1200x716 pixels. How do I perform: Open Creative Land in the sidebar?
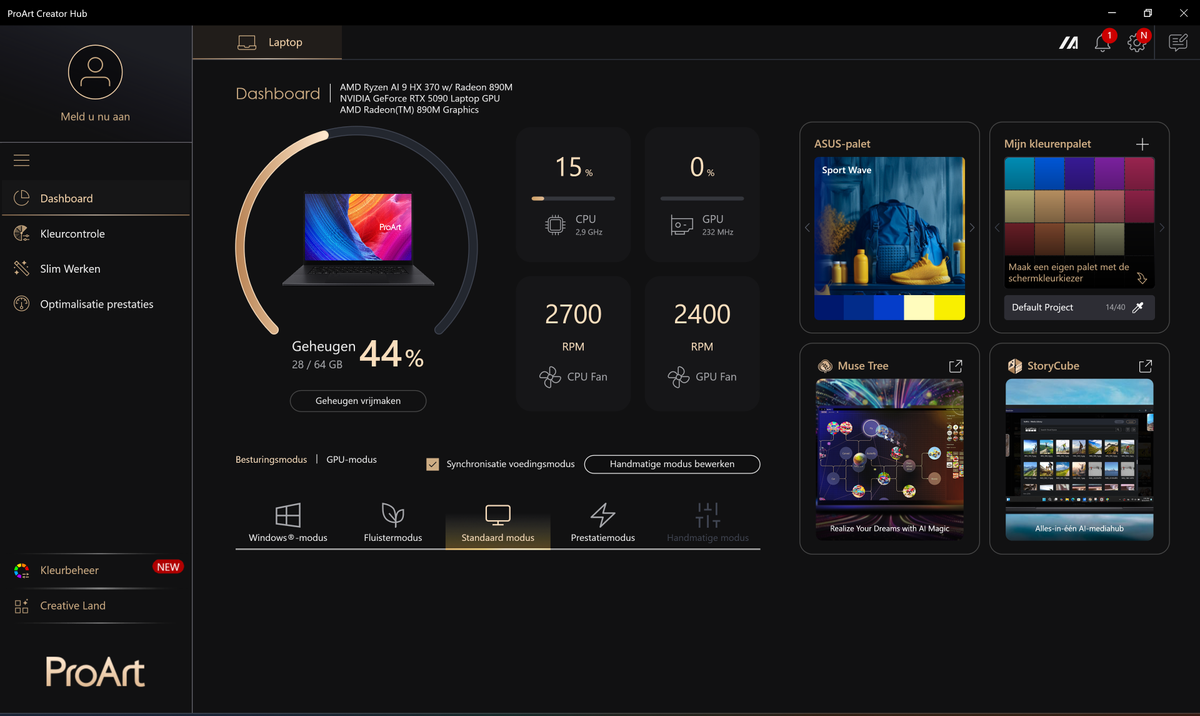point(95,606)
